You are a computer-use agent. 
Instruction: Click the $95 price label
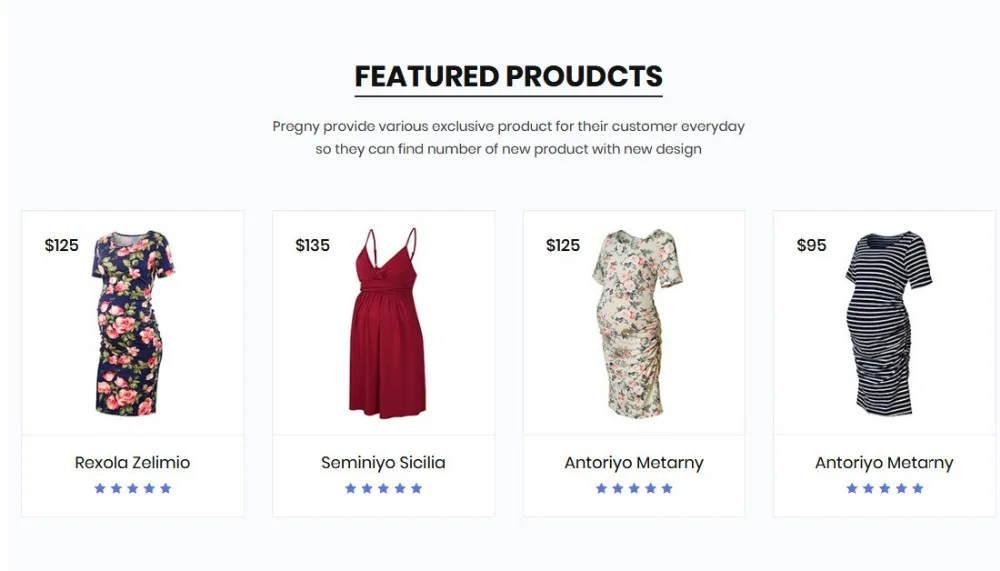click(x=811, y=245)
